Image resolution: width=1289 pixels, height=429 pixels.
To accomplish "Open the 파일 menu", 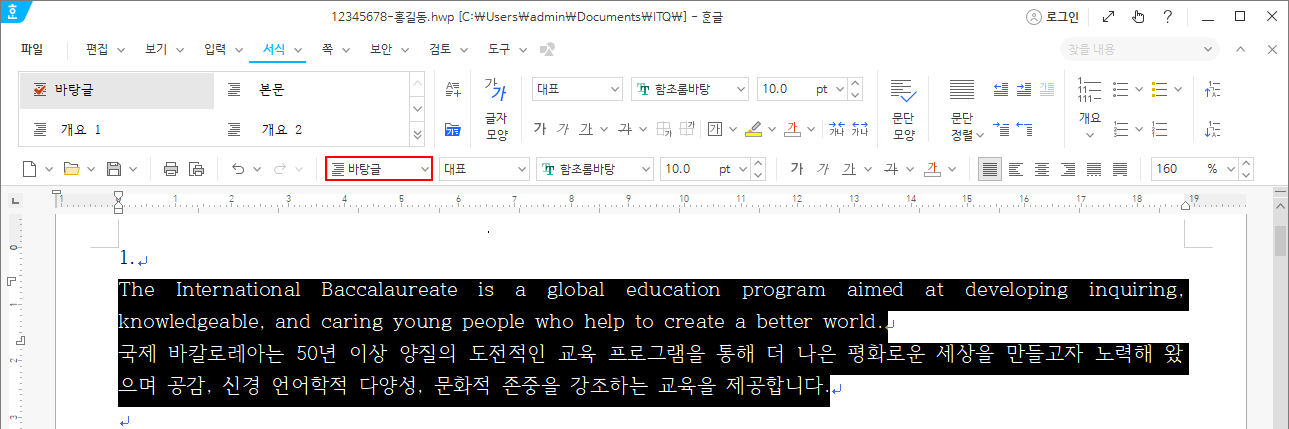I will click(32, 49).
